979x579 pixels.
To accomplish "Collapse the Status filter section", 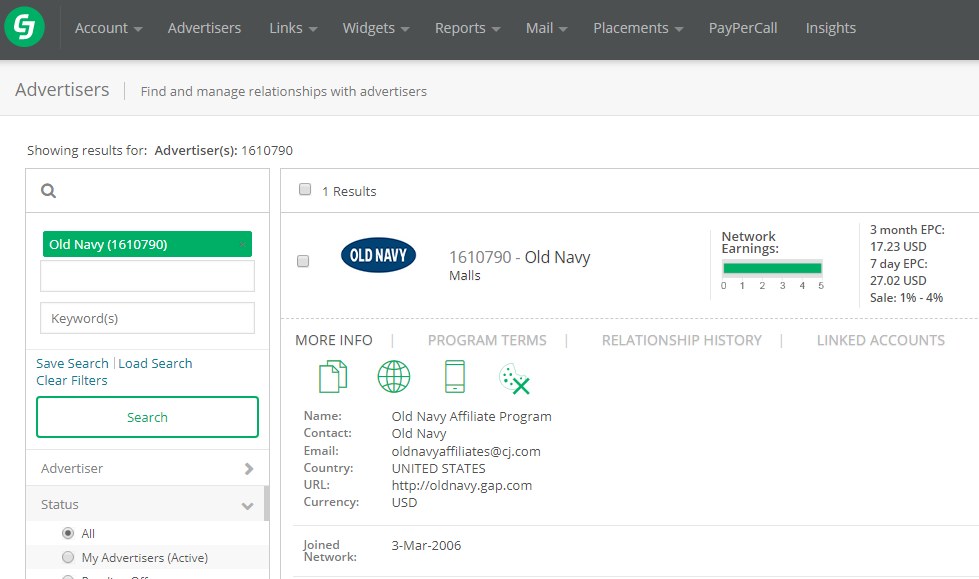I will pyautogui.click(x=247, y=505).
